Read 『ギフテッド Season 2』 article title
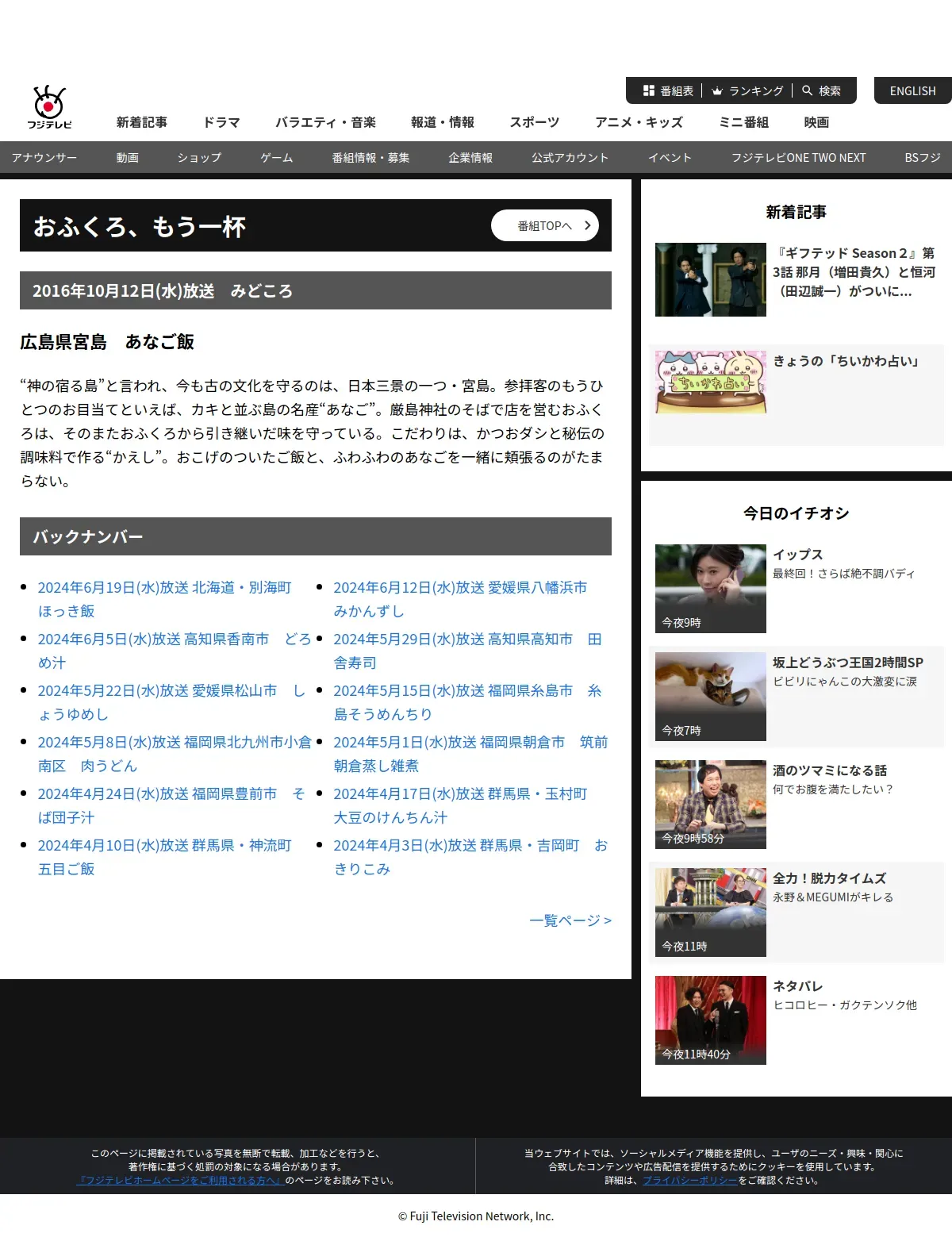 (x=854, y=272)
